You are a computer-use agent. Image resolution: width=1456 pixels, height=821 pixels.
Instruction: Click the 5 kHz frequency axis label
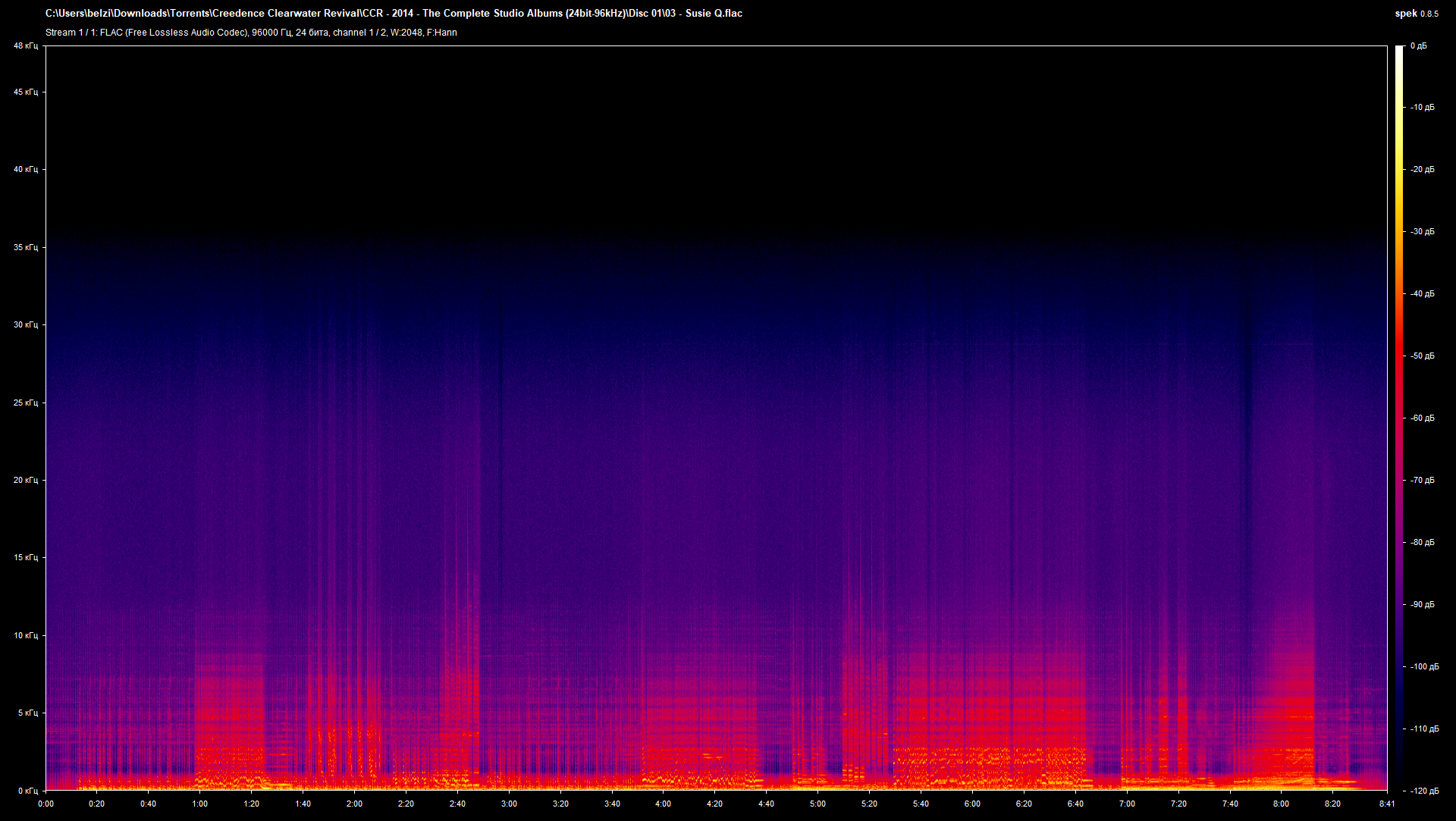click(28, 713)
